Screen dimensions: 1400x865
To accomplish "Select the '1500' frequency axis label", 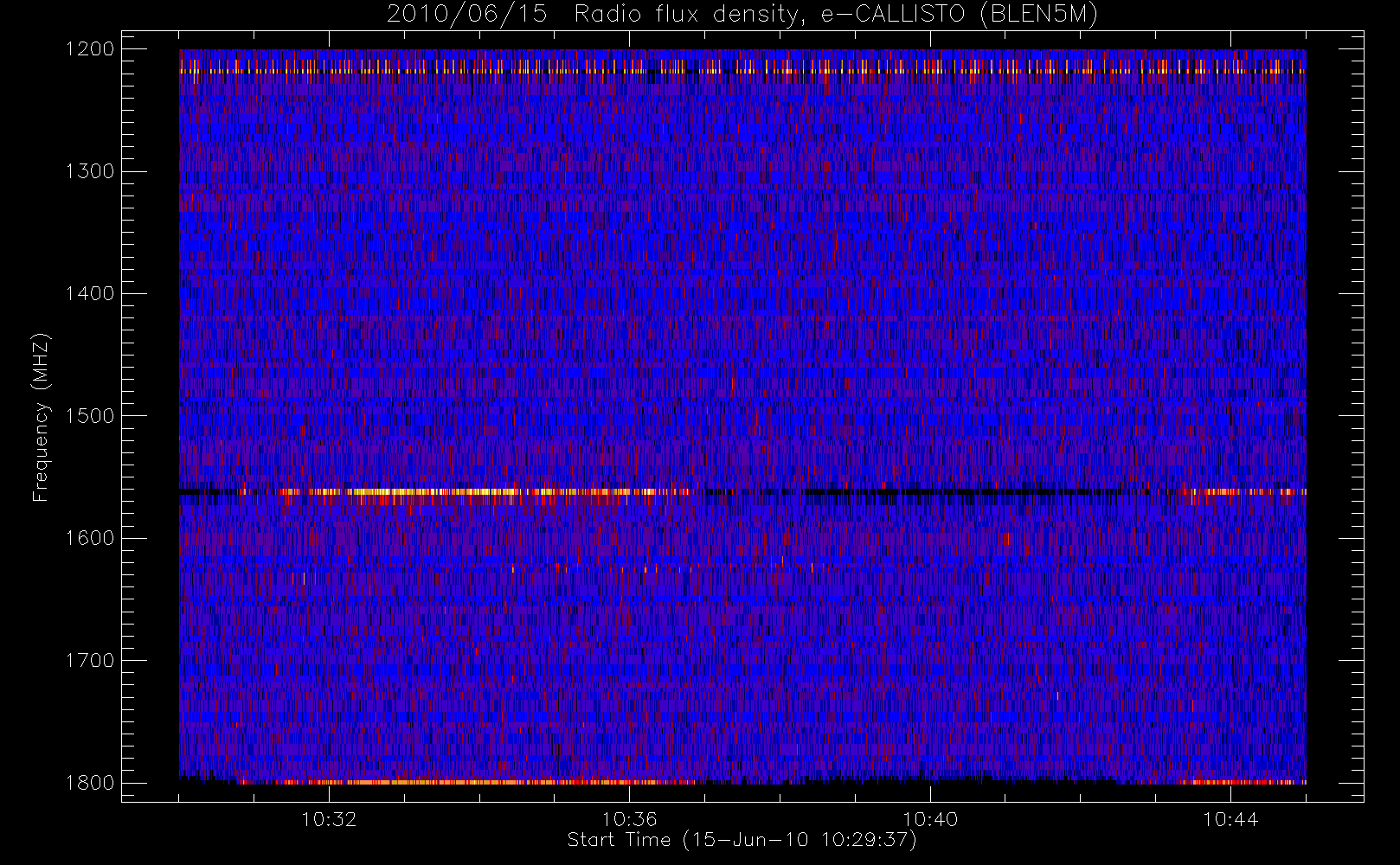I will [x=90, y=416].
